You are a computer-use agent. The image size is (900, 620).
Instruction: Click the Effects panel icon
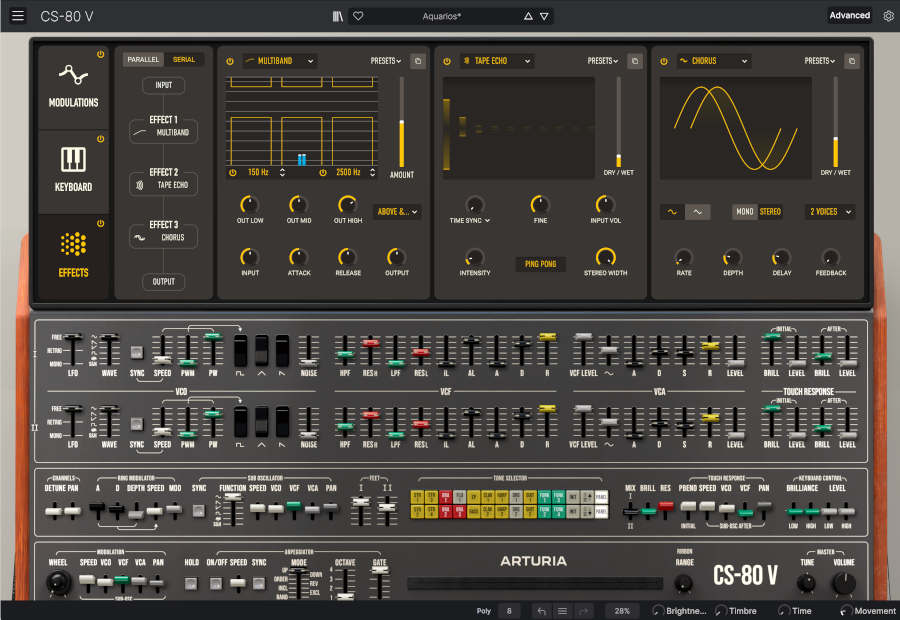pyautogui.click(x=72, y=245)
